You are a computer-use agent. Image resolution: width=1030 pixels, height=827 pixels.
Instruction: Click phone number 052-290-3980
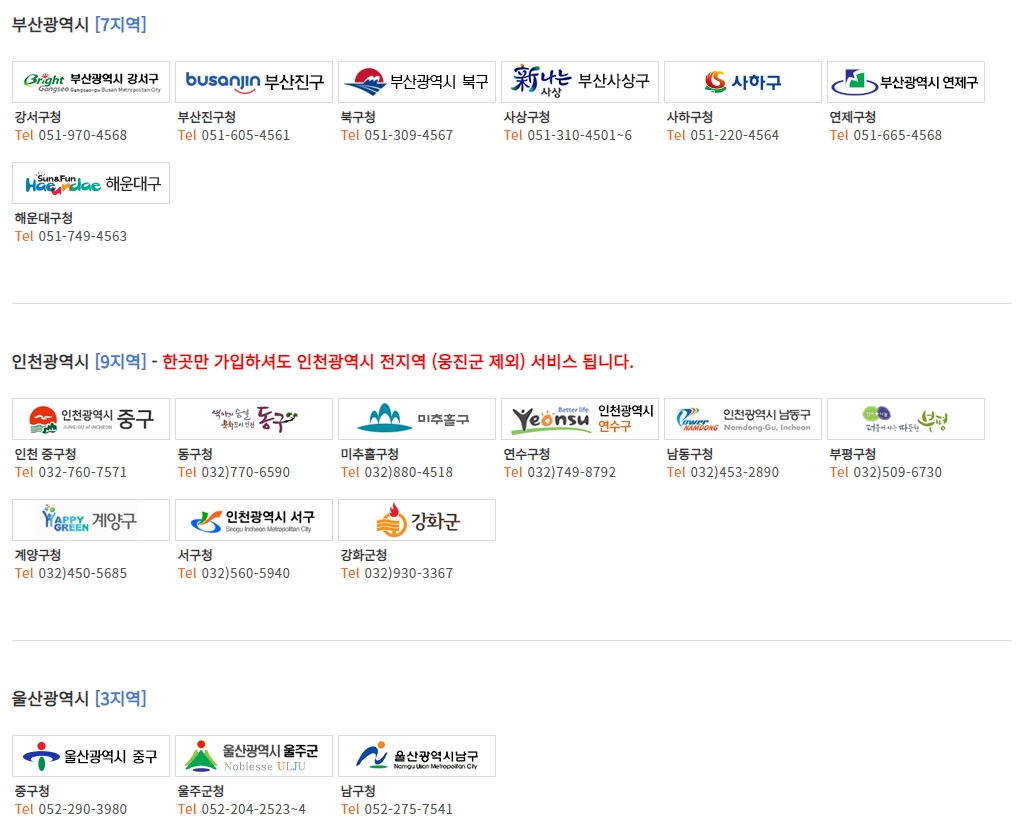pyautogui.click(x=83, y=809)
